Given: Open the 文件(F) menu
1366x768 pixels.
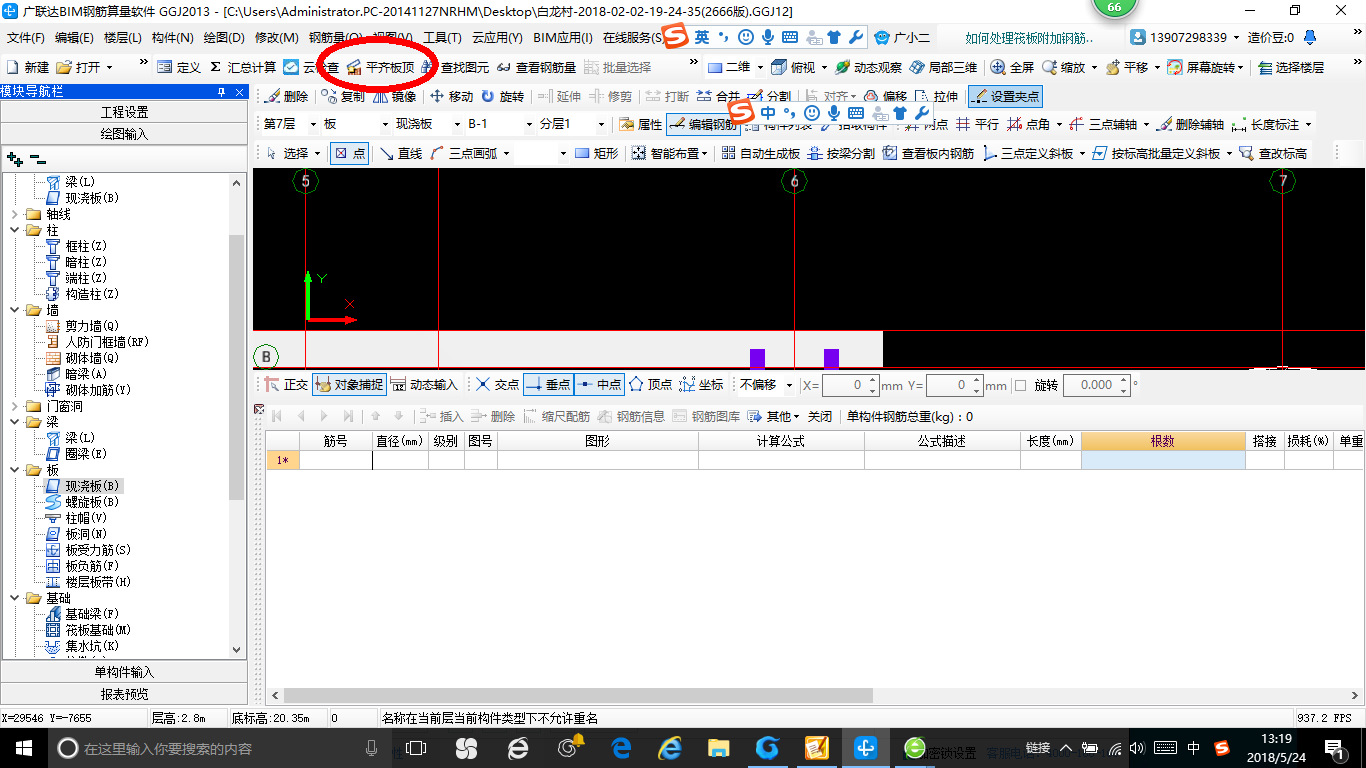Looking at the screenshot, I should point(26,38).
